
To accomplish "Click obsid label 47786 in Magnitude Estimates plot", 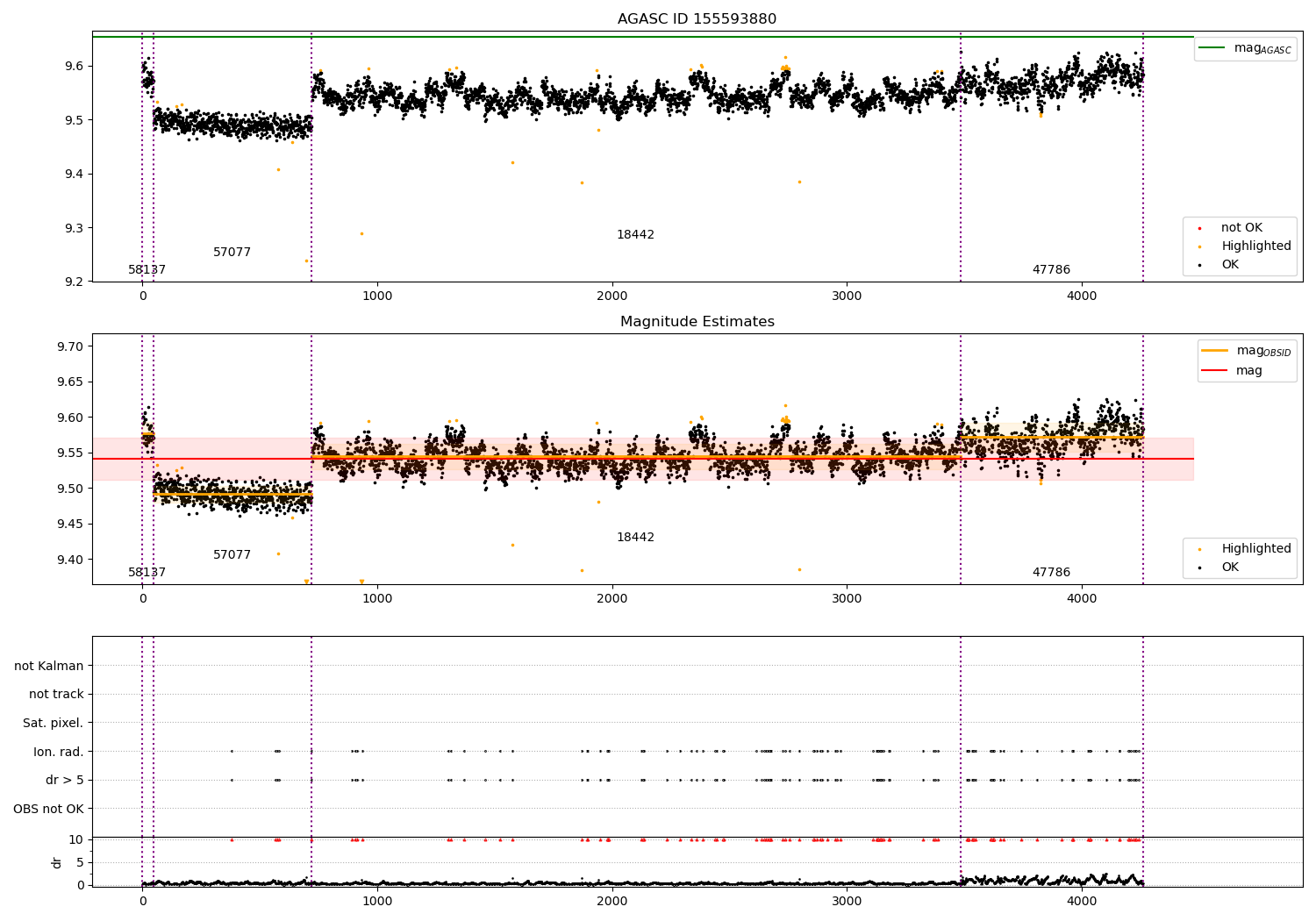I will 1051,573.
